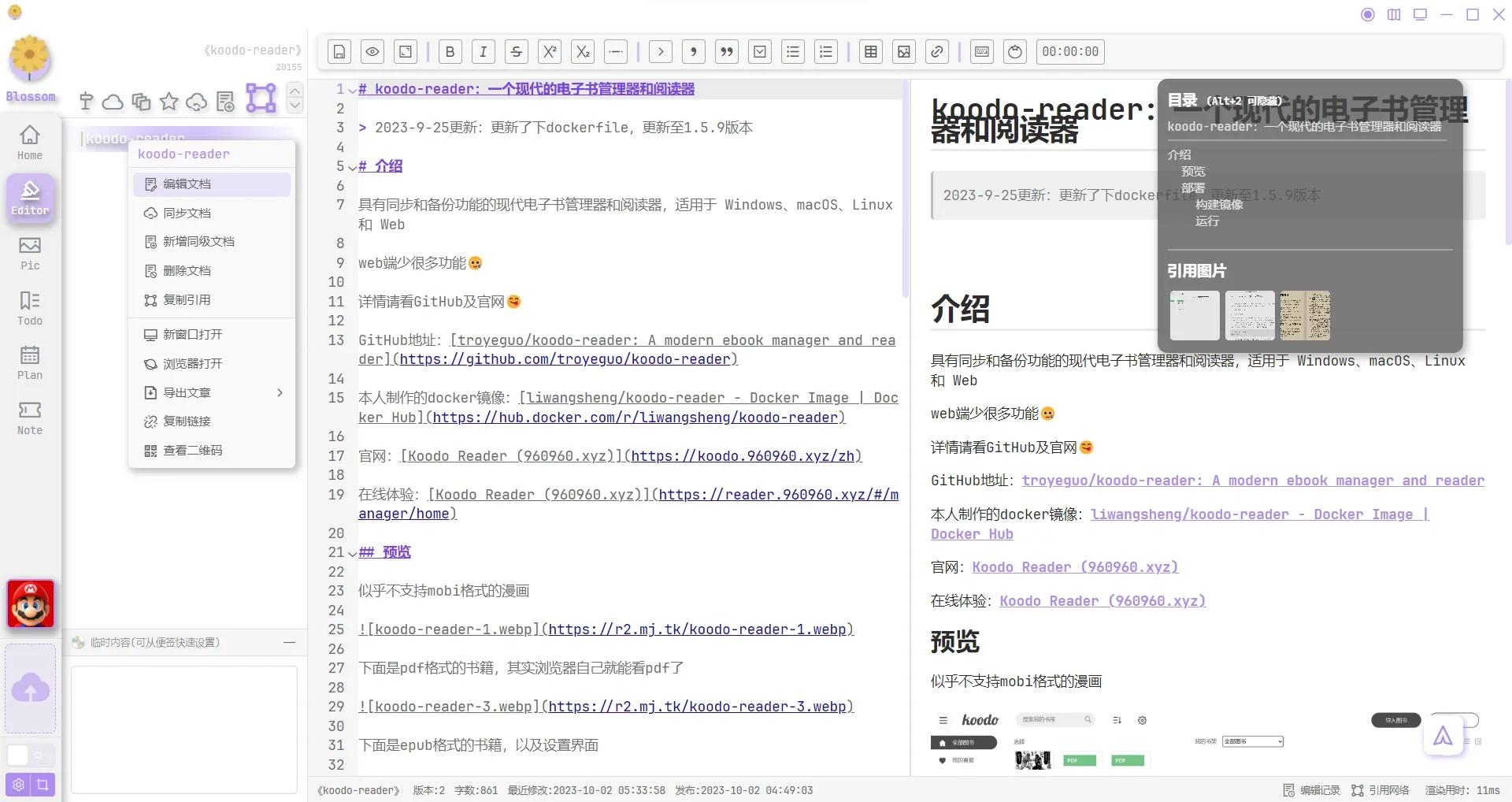Open the Pic section in the sidebar
Viewport: 1512px width, 802px height.
pyautogui.click(x=30, y=254)
